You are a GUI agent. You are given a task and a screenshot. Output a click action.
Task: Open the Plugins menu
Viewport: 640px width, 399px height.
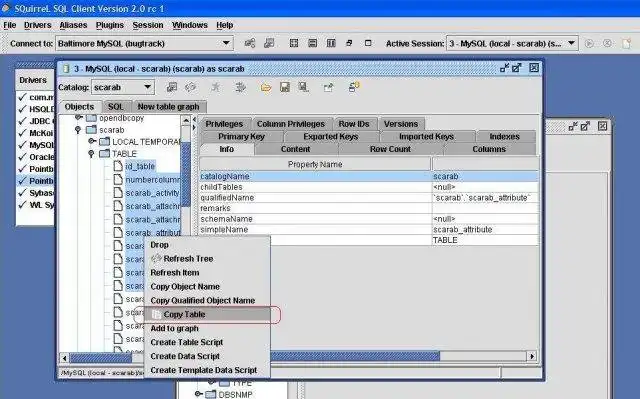click(110, 25)
